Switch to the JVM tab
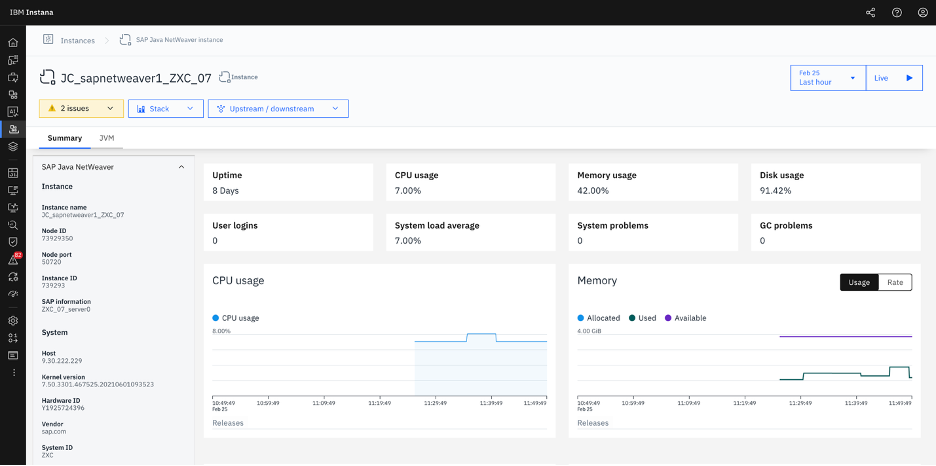Viewport: 936px width, 466px height. tap(107, 138)
